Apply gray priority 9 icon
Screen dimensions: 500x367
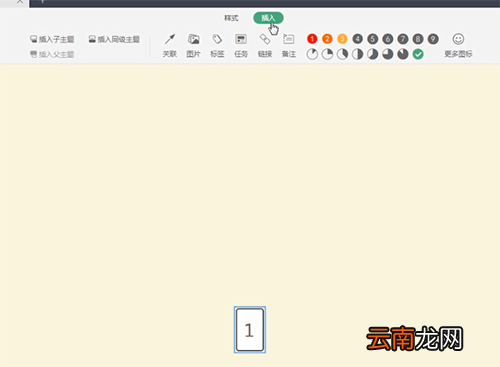click(433, 39)
